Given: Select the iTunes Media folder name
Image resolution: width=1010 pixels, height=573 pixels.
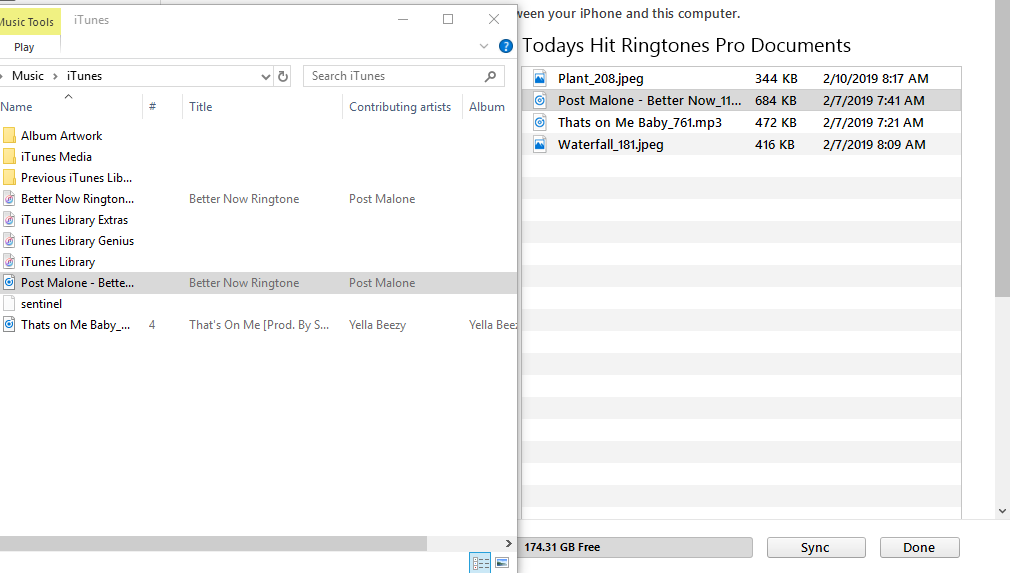Looking at the screenshot, I should (x=56, y=157).
